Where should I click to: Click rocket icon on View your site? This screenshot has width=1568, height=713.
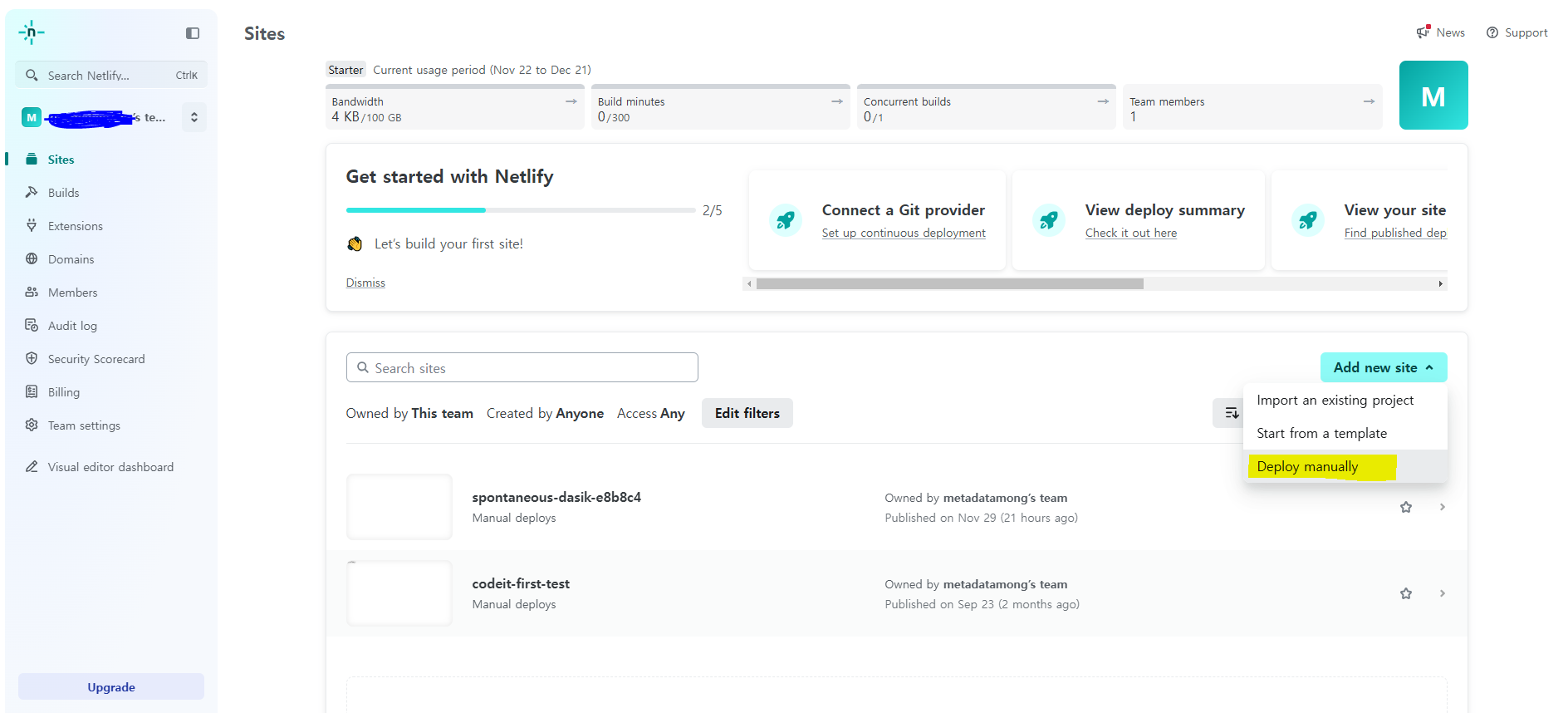click(x=1308, y=220)
